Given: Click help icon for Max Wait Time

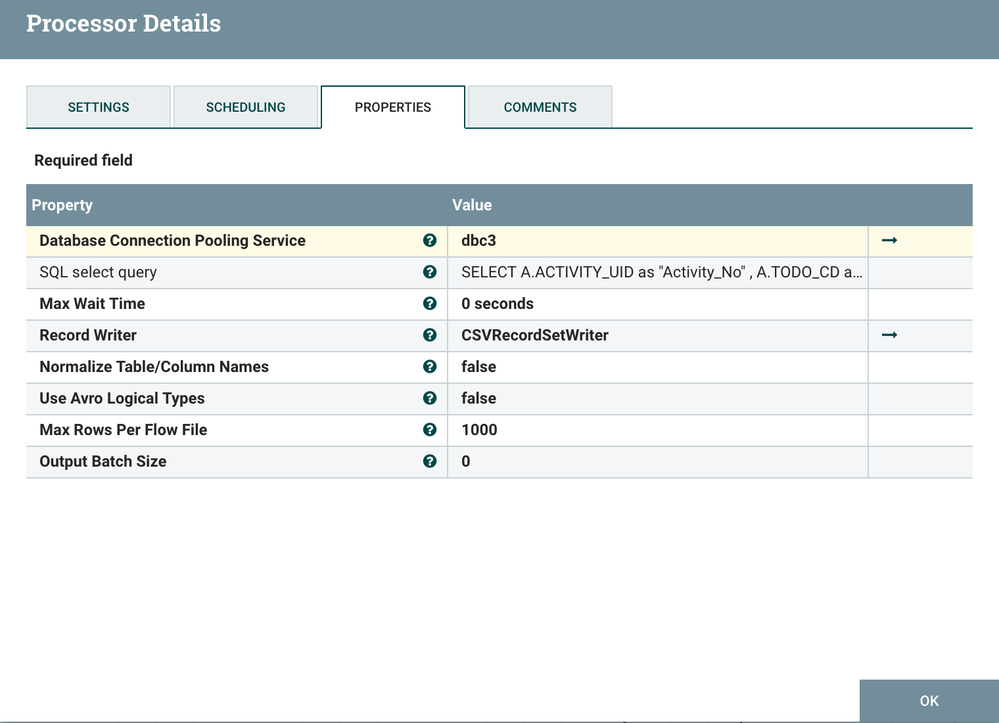Looking at the screenshot, I should pos(430,304).
